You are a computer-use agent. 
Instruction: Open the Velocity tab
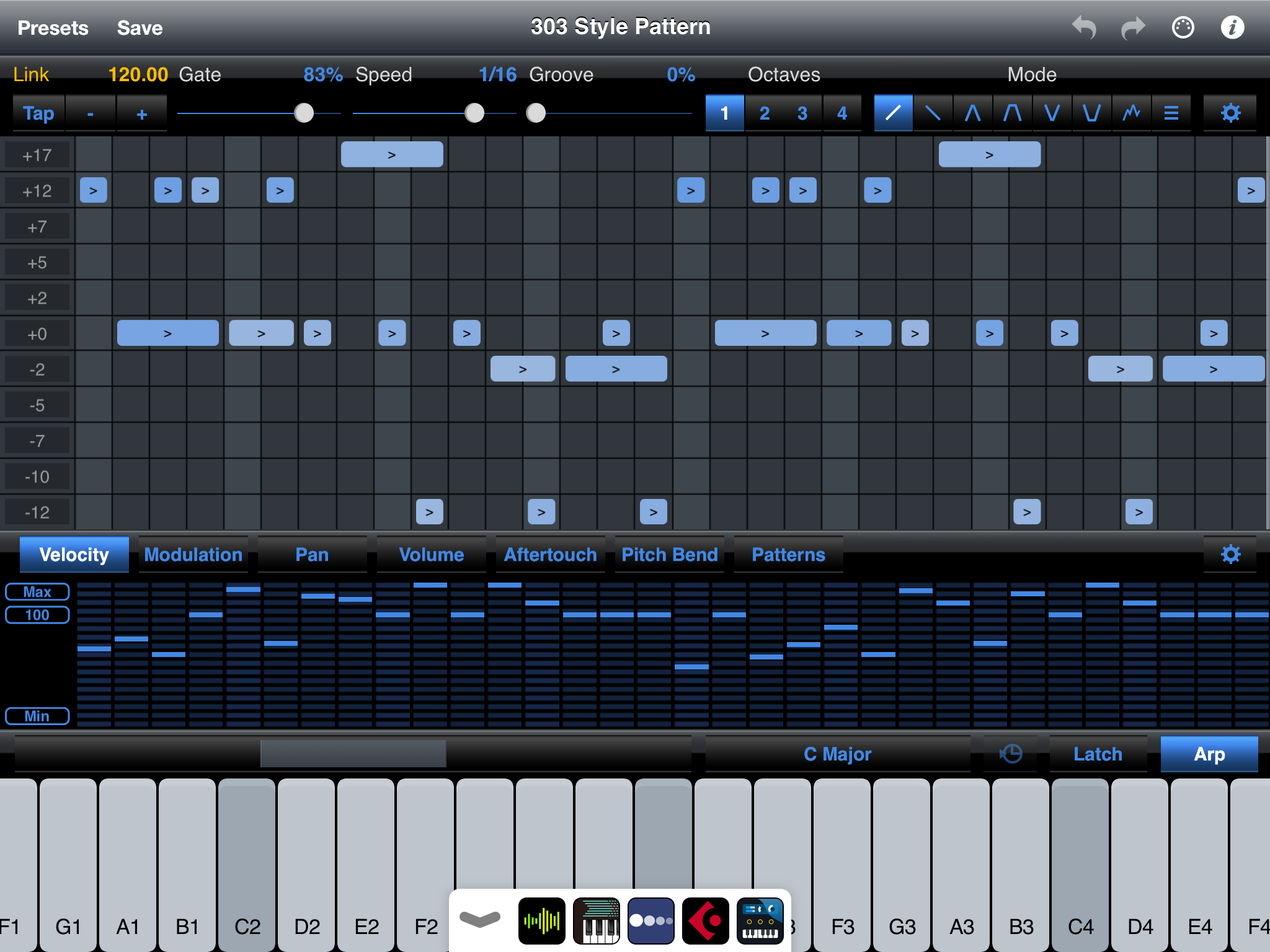tap(74, 554)
